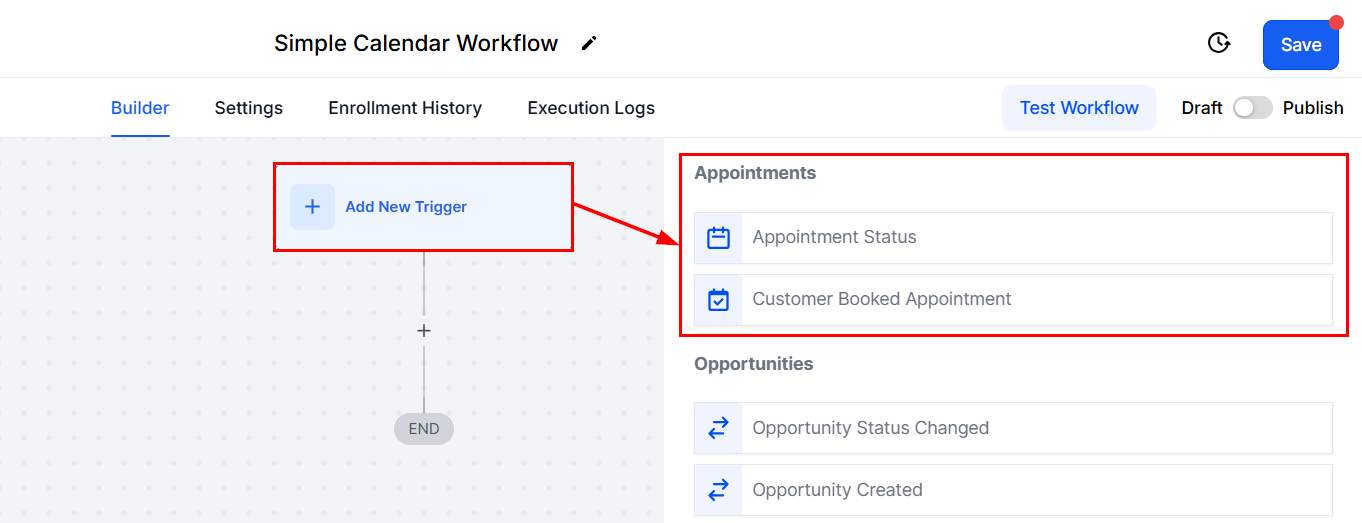Click the Test Workflow button
This screenshot has width=1362, height=523.
pyautogui.click(x=1079, y=108)
